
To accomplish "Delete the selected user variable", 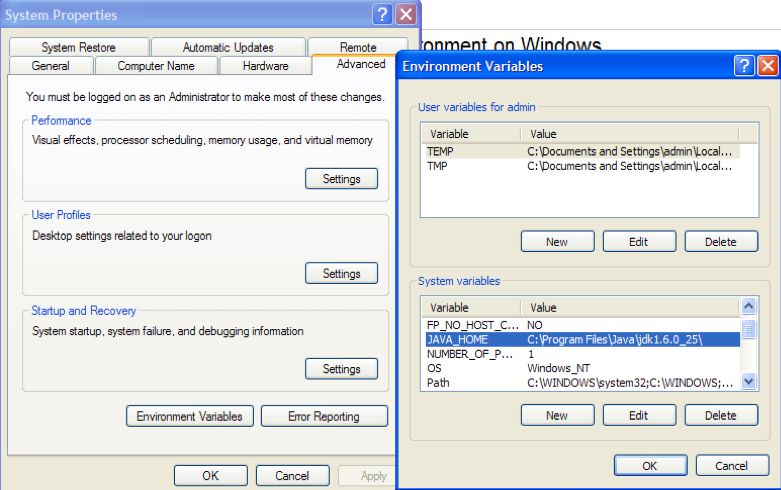I will pyautogui.click(x=721, y=242).
